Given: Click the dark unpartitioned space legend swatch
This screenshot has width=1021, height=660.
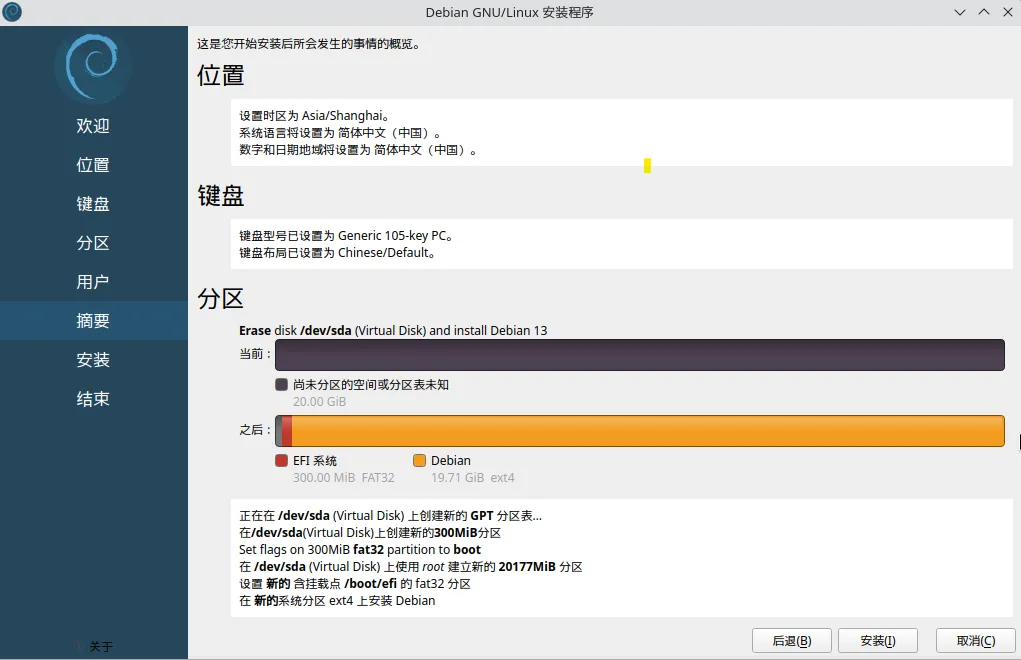Looking at the screenshot, I should click(281, 385).
